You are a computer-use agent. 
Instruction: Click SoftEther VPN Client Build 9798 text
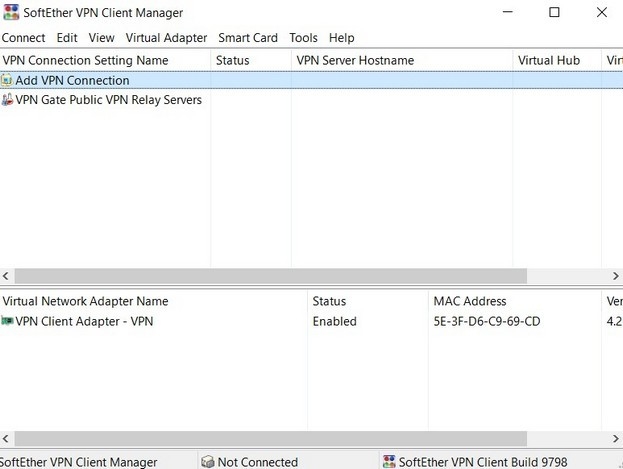483,462
